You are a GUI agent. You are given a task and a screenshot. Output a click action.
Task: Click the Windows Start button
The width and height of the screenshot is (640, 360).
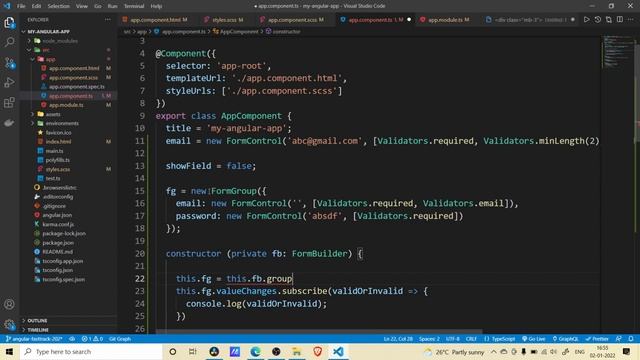[9, 351]
